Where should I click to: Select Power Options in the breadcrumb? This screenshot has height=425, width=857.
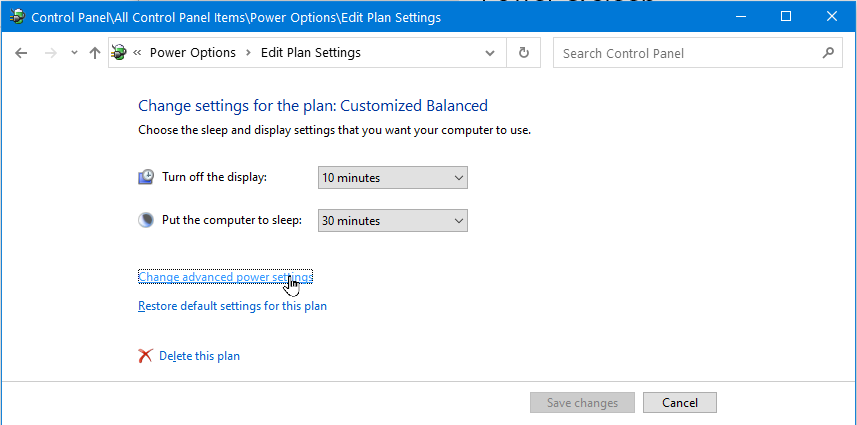click(x=192, y=53)
